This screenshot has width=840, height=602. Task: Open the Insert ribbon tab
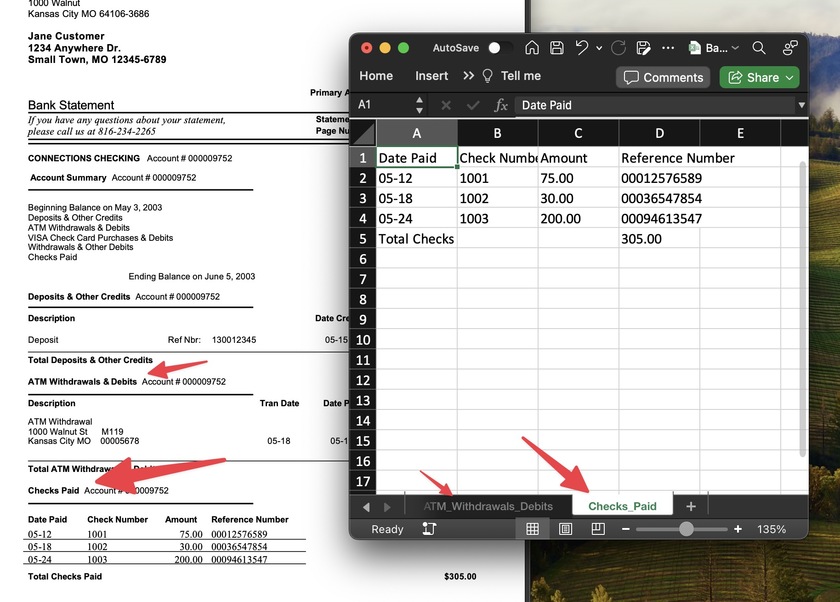431,76
